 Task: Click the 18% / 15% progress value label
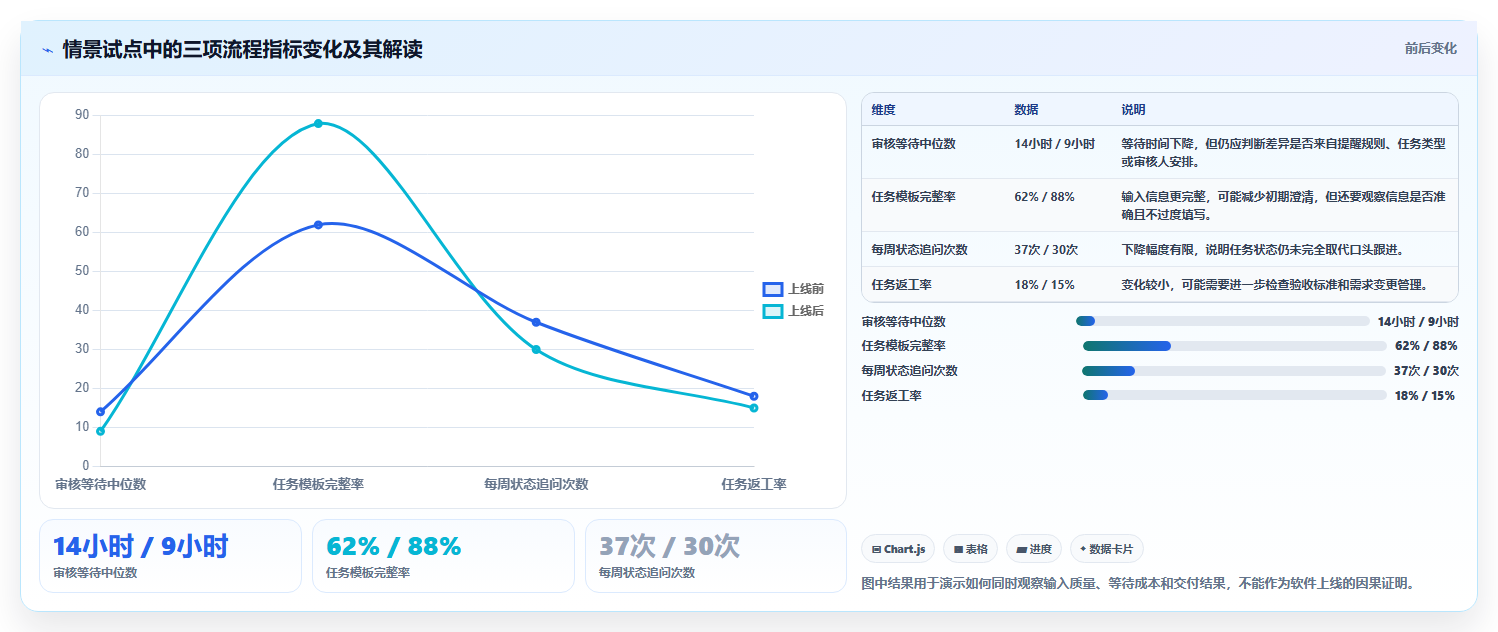tap(1425, 396)
